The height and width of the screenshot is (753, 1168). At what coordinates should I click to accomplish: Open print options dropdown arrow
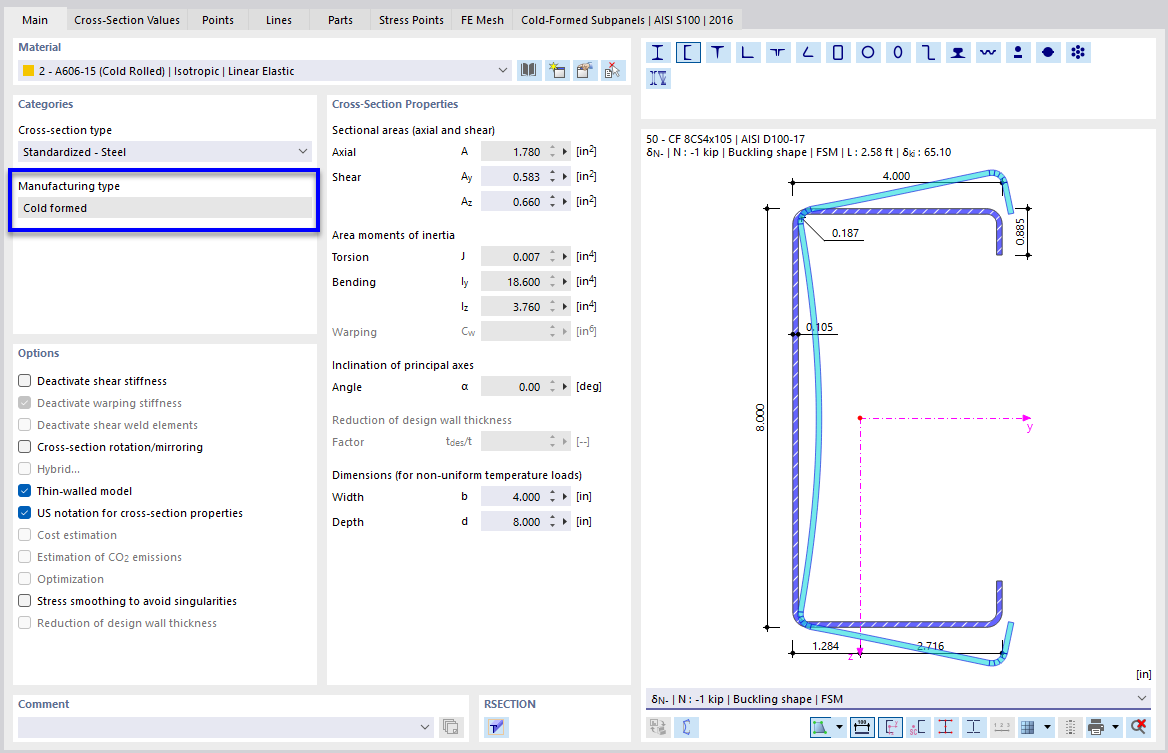(1115, 727)
